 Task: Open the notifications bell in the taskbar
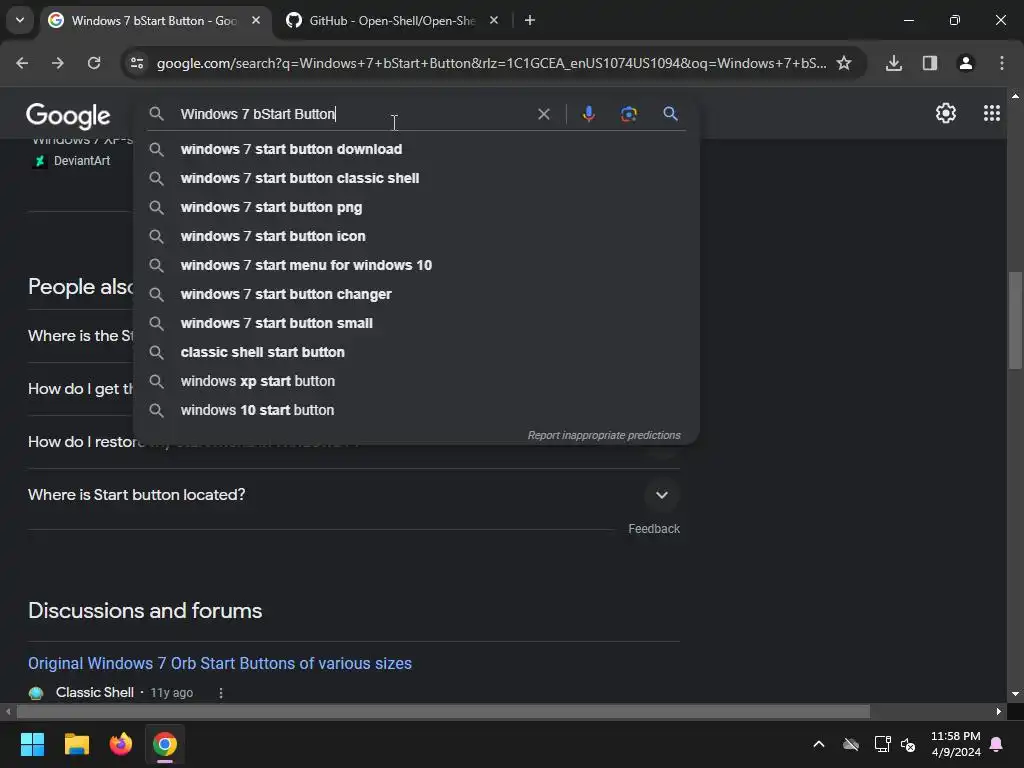997,744
